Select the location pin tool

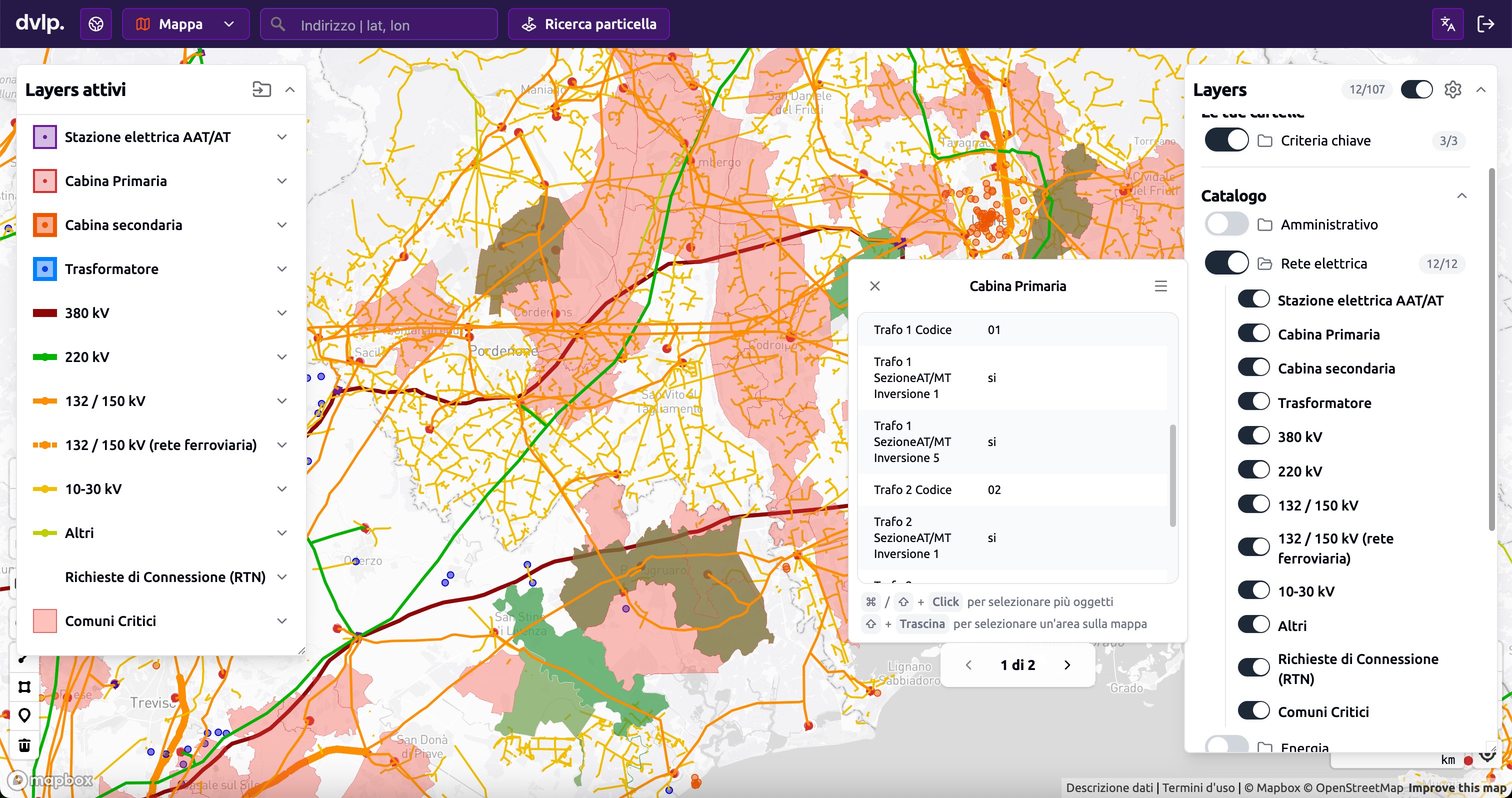(24, 715)
